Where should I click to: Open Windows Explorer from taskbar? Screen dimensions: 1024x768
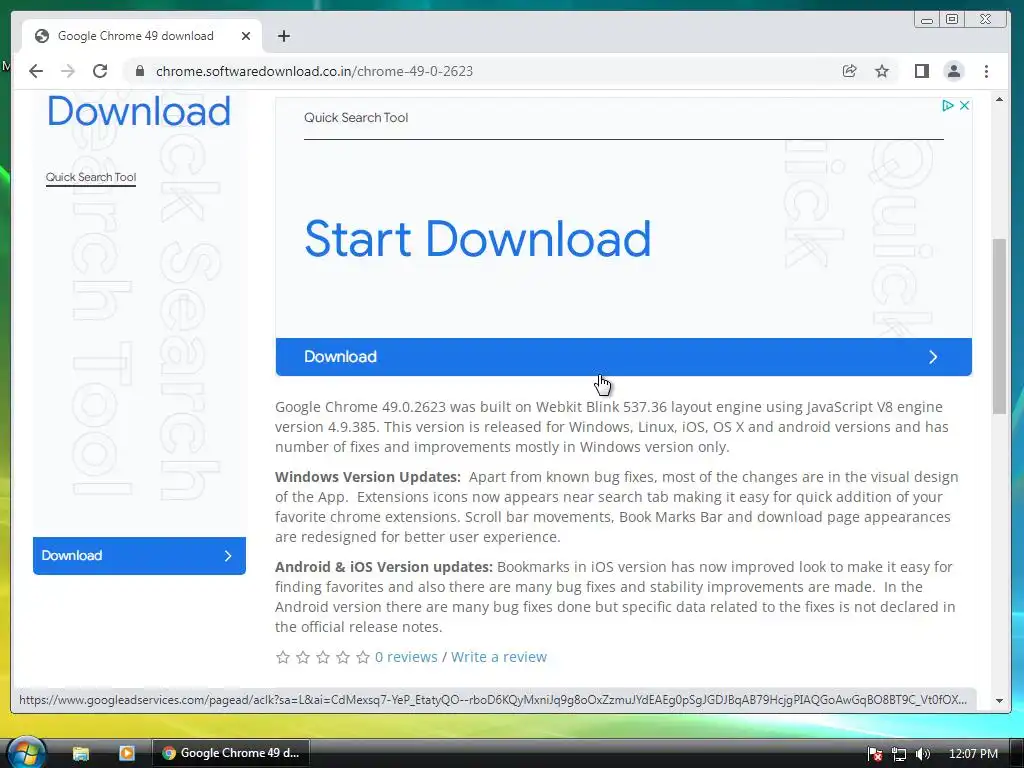tap(80, 753)
